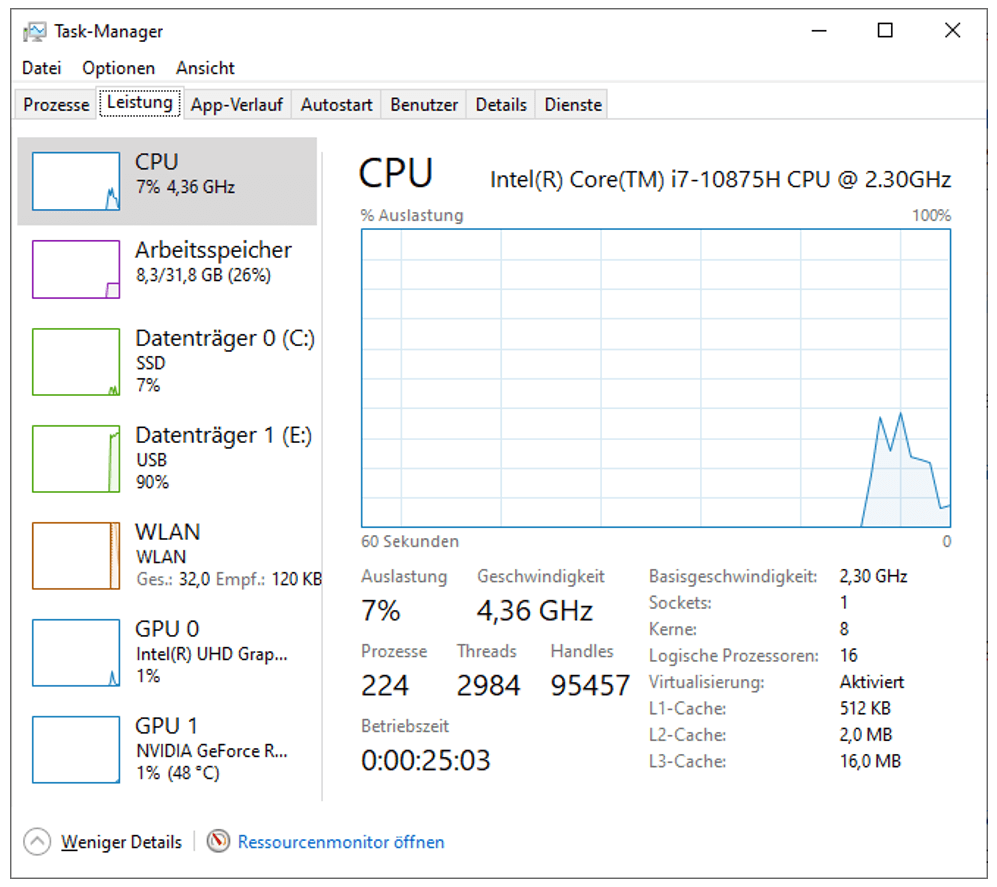The height and width of the screenshot is (887, 997).
Task: Click the Task-Manager title bar icon
Action: point(34,31)
